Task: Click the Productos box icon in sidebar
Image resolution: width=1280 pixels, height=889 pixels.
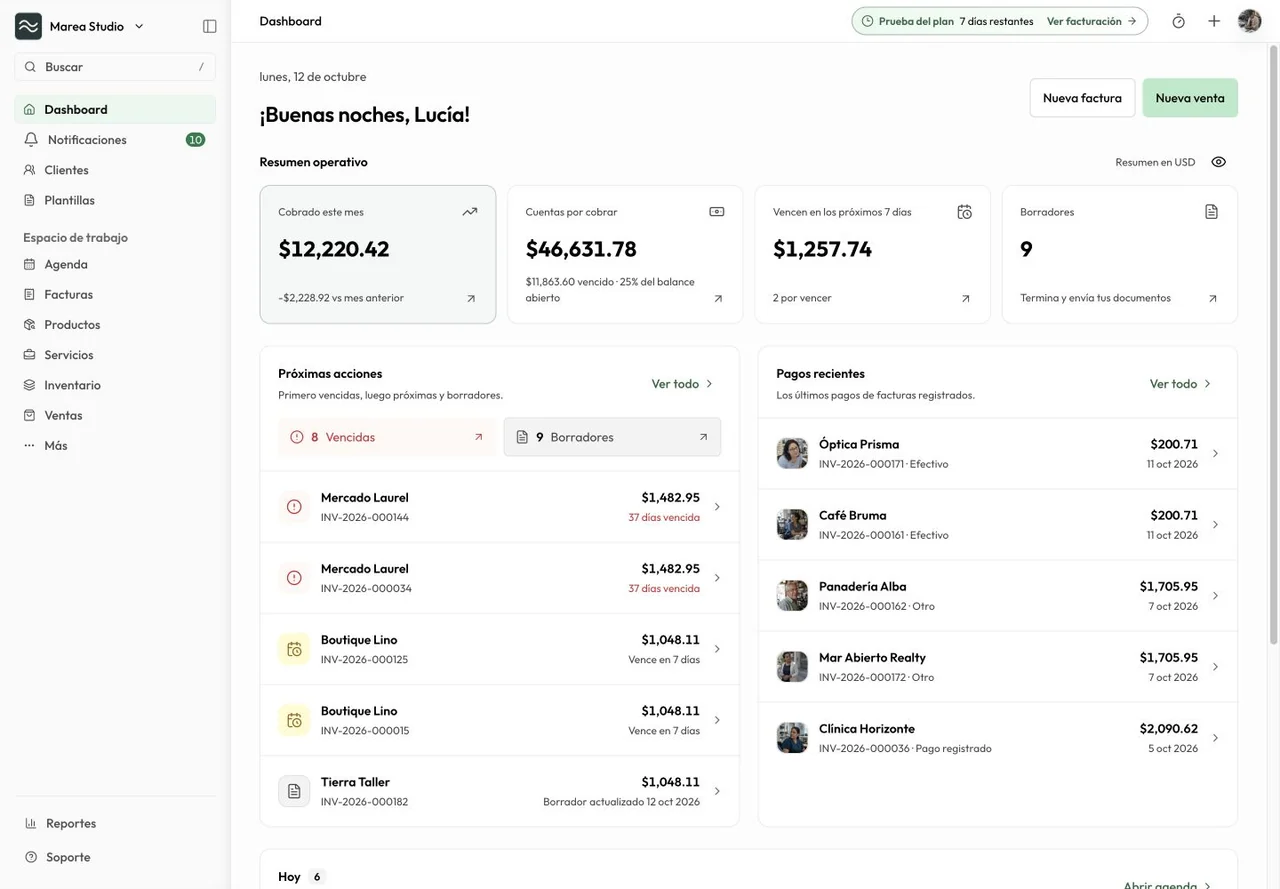Action: click(x=29, y=324)
